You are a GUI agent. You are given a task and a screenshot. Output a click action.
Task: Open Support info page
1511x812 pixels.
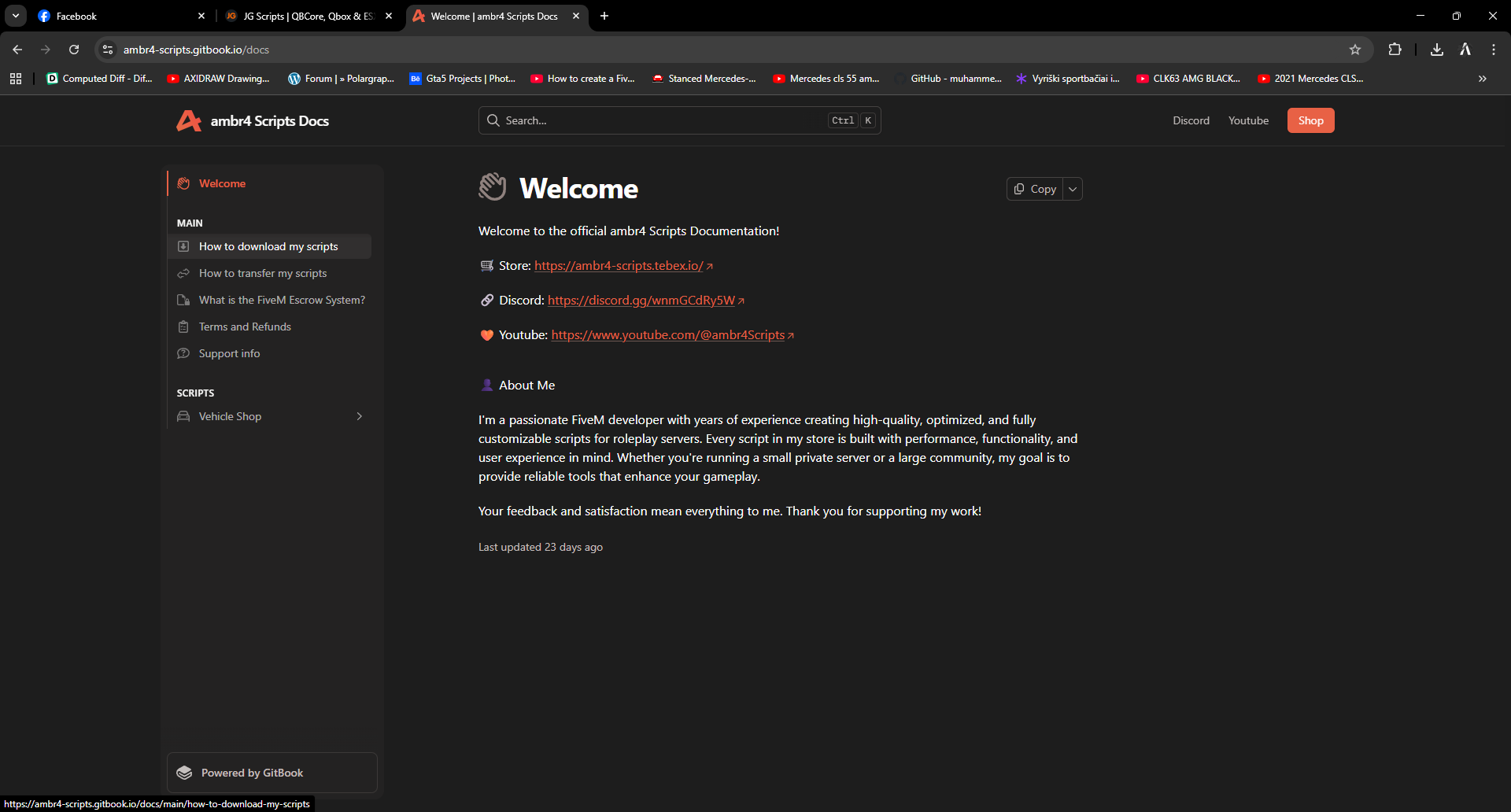[x=269, y=353]
